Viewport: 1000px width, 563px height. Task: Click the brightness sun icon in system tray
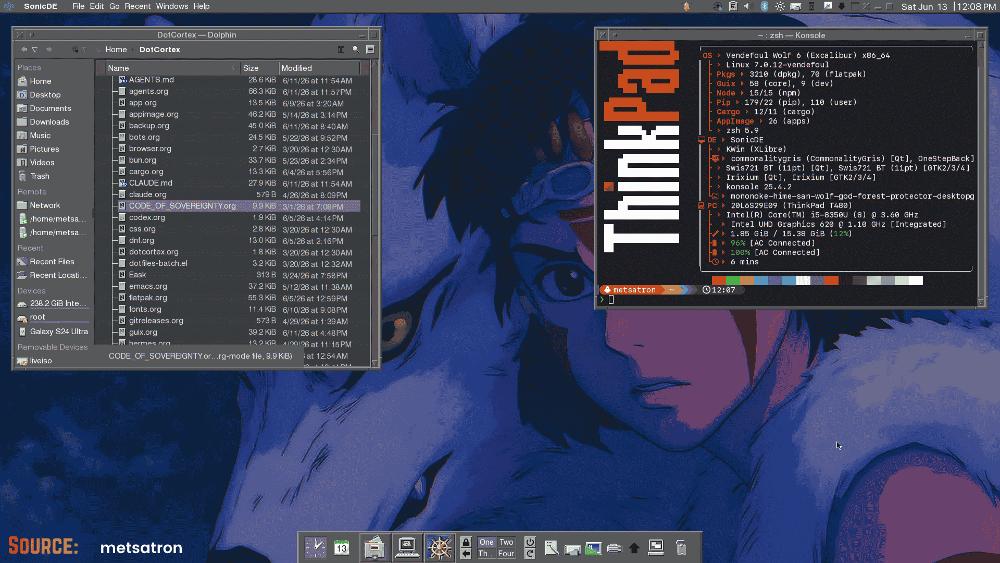pyautogui.click(x=780, y=6)
